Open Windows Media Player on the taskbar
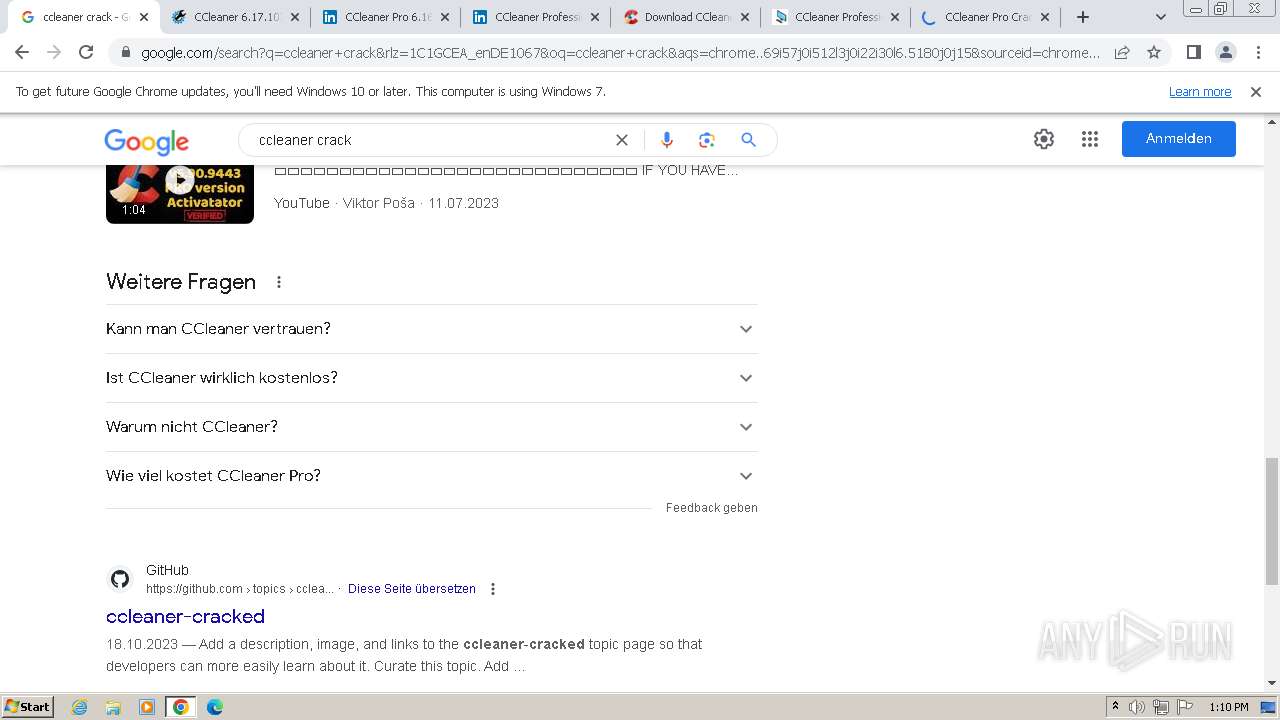 pos(147,707)
